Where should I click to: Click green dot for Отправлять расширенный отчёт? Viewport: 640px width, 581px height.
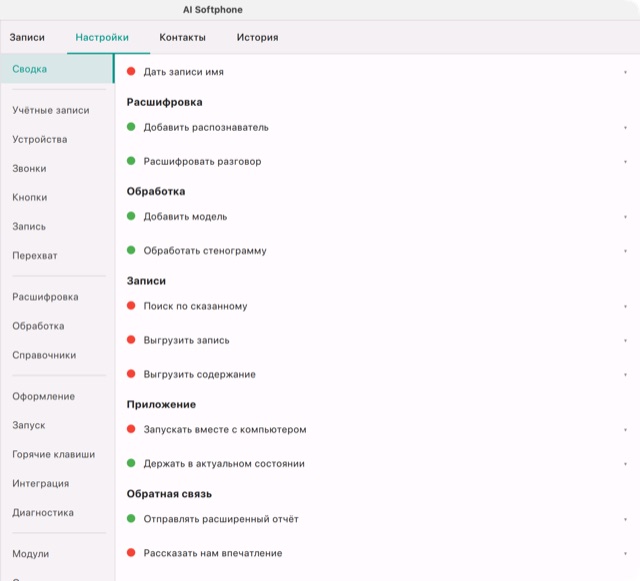[131, 519]
